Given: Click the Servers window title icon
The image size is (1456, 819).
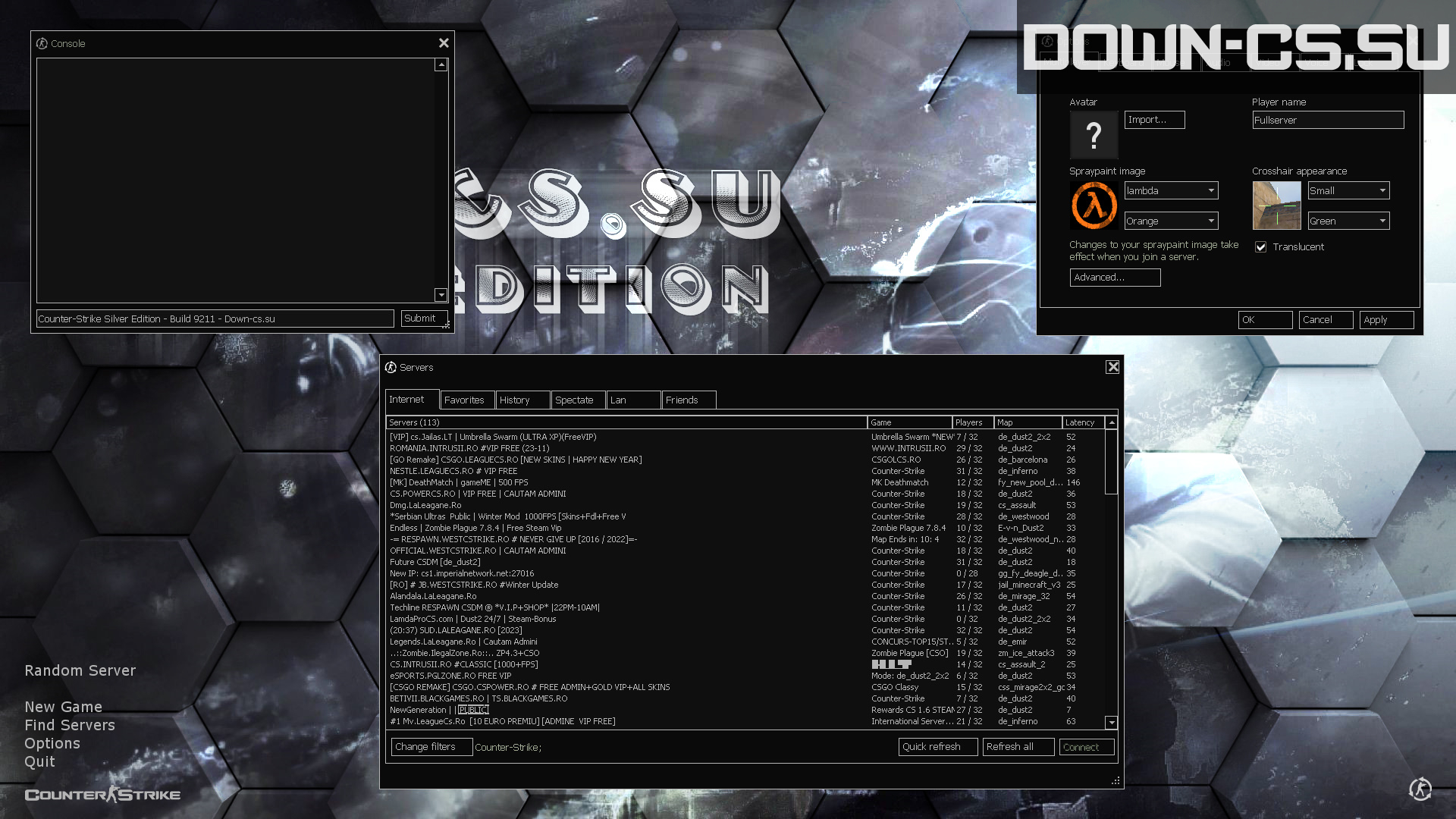Looking at the screenshot, I should [391, 367].
